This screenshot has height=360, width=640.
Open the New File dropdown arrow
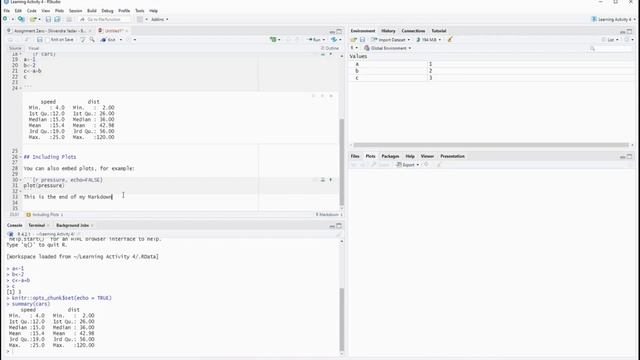coord(12,19)
